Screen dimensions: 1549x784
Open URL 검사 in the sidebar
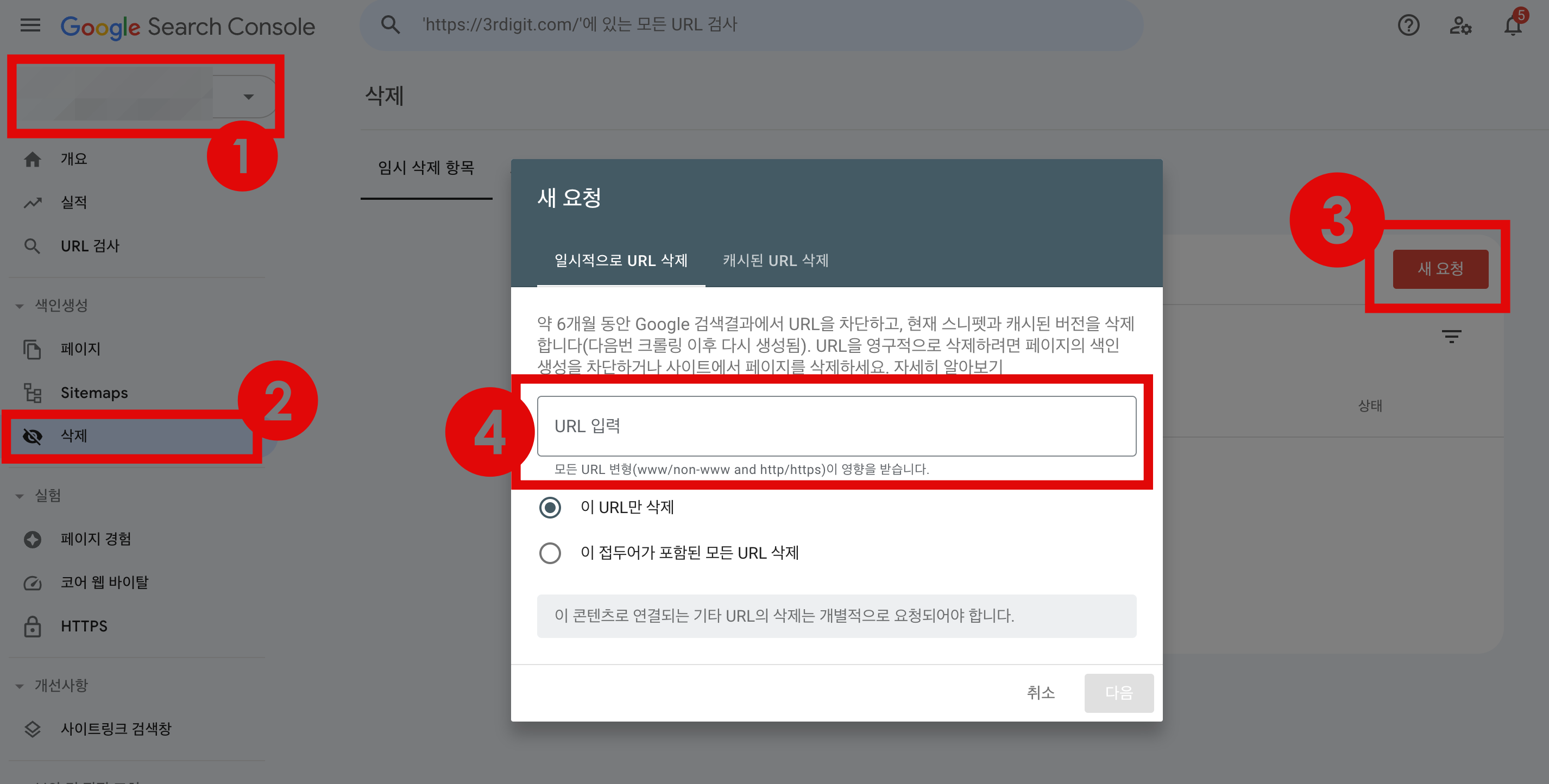pyautogui.click(x=90, y=246)
